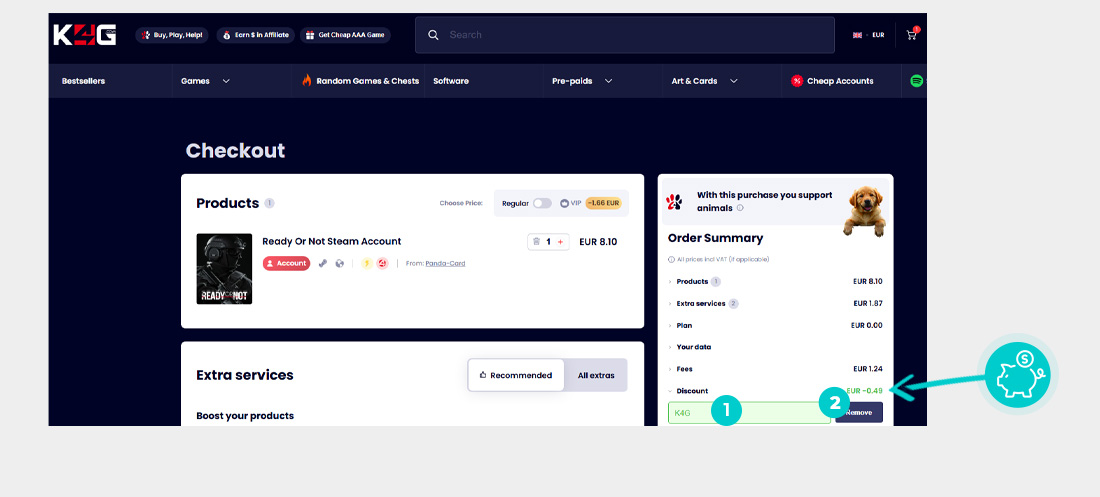The width and height of the screenshot is (1100, 497).
Task: Click the Steam platform icon under product title
Action: tap(323, 263)
